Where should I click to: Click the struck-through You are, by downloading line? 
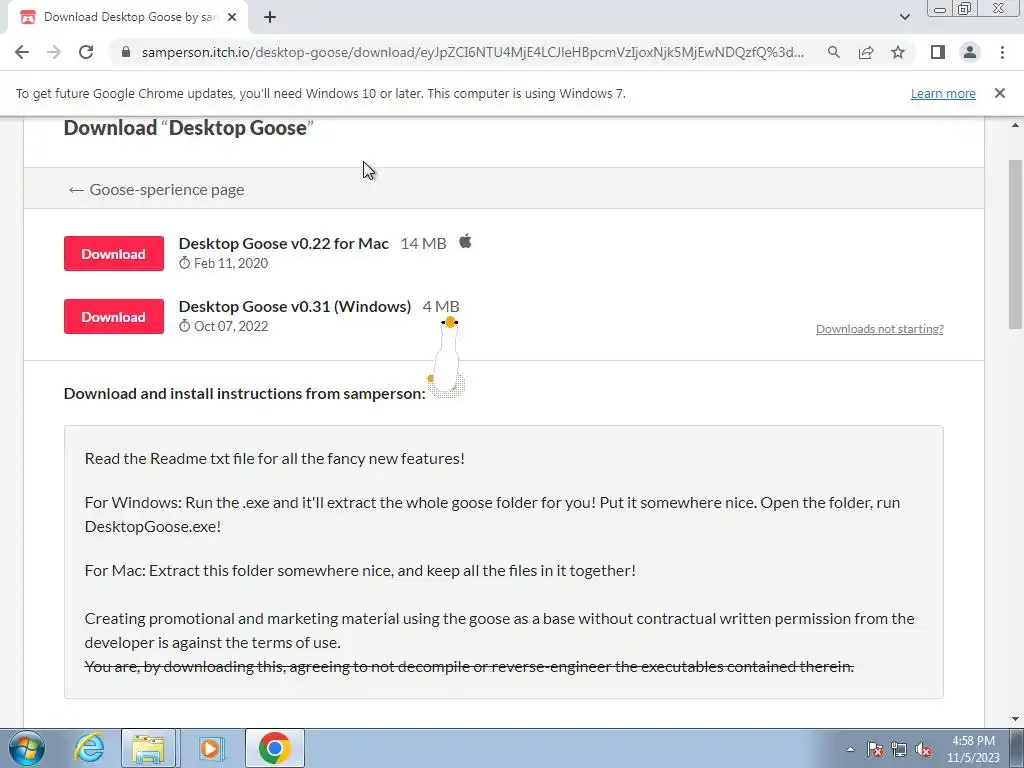coord(470,667)
